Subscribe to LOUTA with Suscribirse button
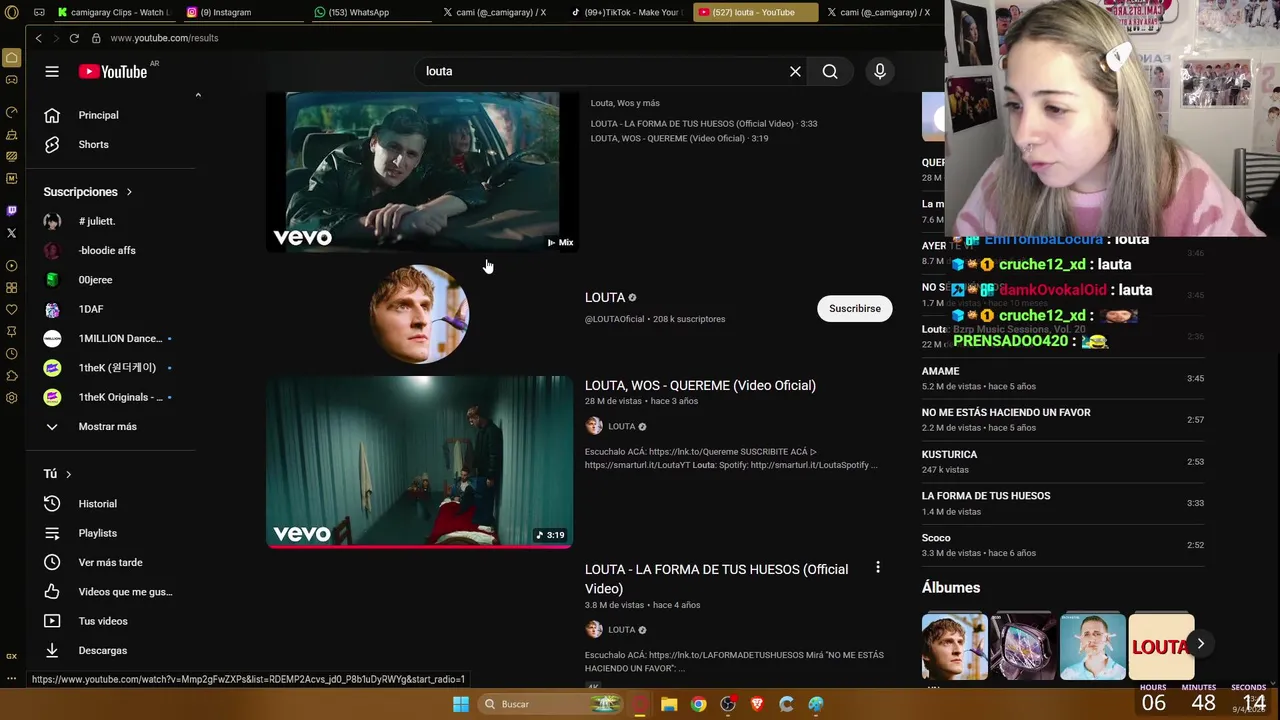Viewport: 1280px width, 720px height. coord(854,308)
